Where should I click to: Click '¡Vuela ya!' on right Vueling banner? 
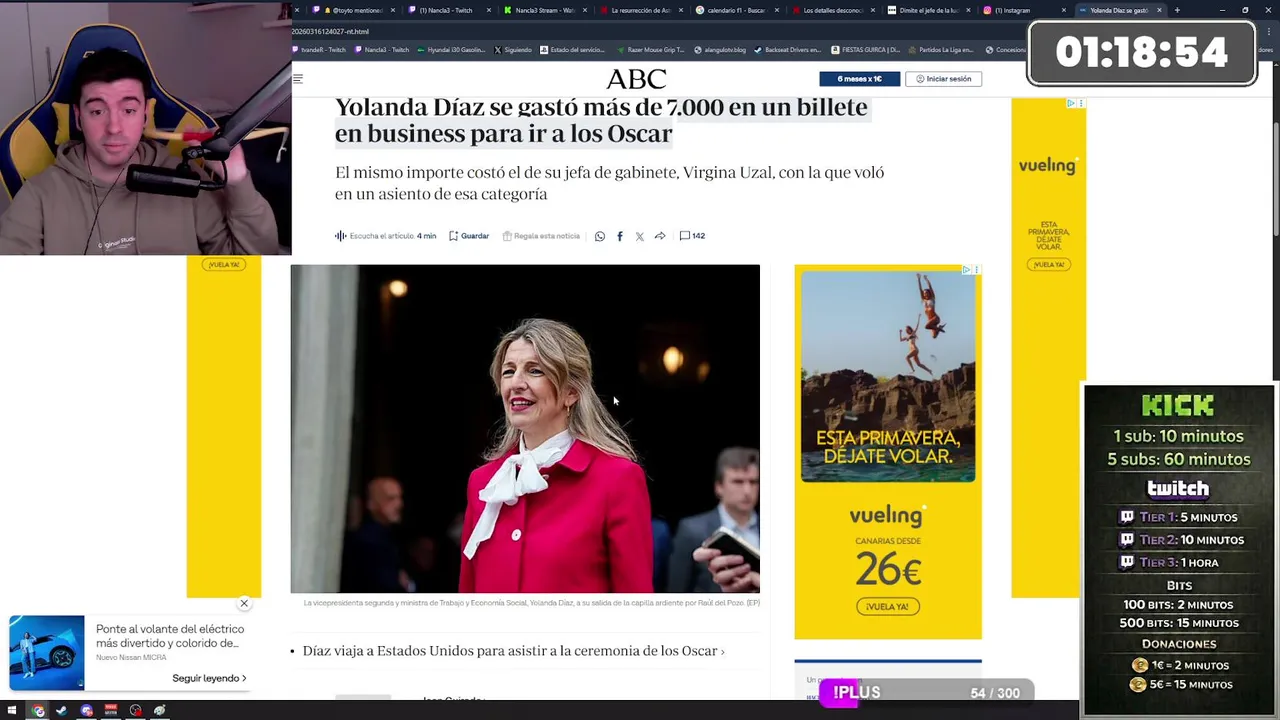(x=1048, y=265)
